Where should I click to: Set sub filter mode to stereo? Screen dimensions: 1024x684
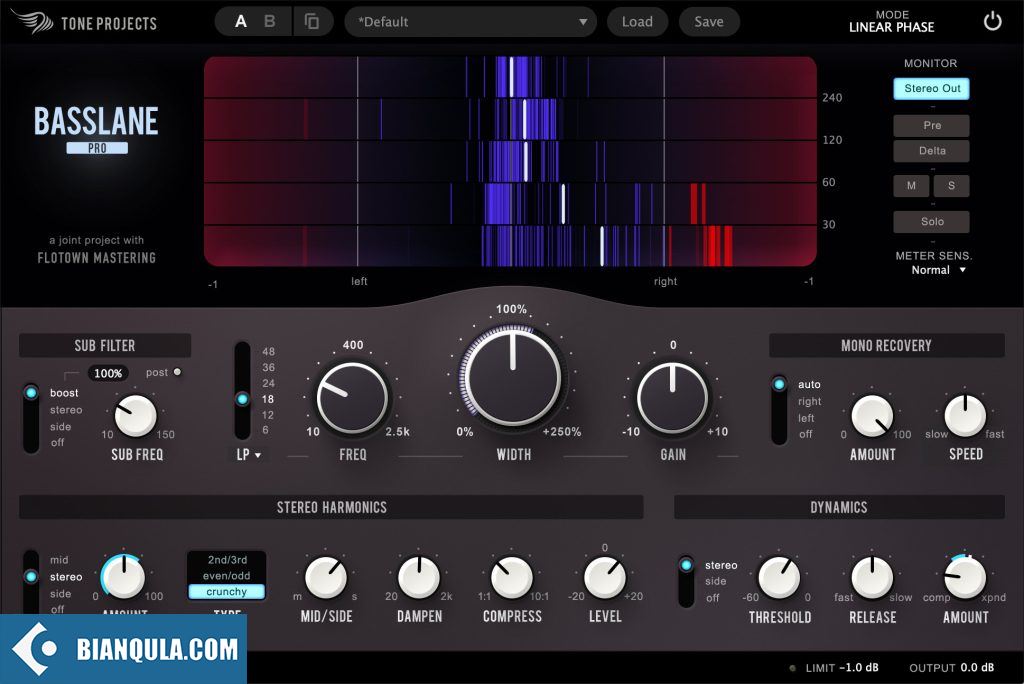(x=66, y=410)
